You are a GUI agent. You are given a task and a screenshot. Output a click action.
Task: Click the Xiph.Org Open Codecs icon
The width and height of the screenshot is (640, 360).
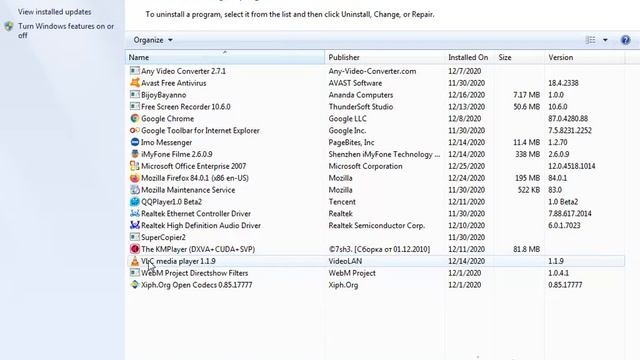tap(135, 285)
